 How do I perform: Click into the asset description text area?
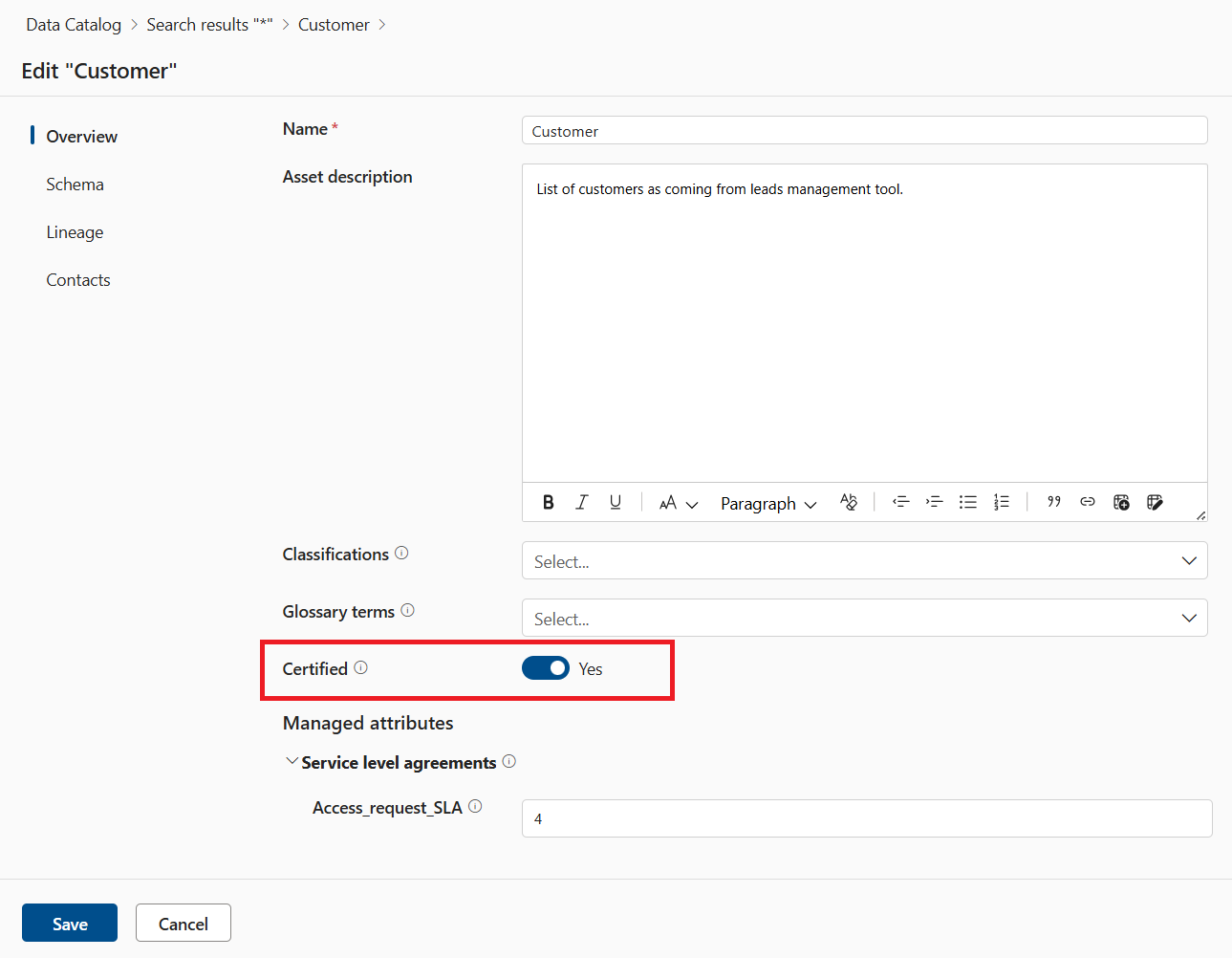864,323
